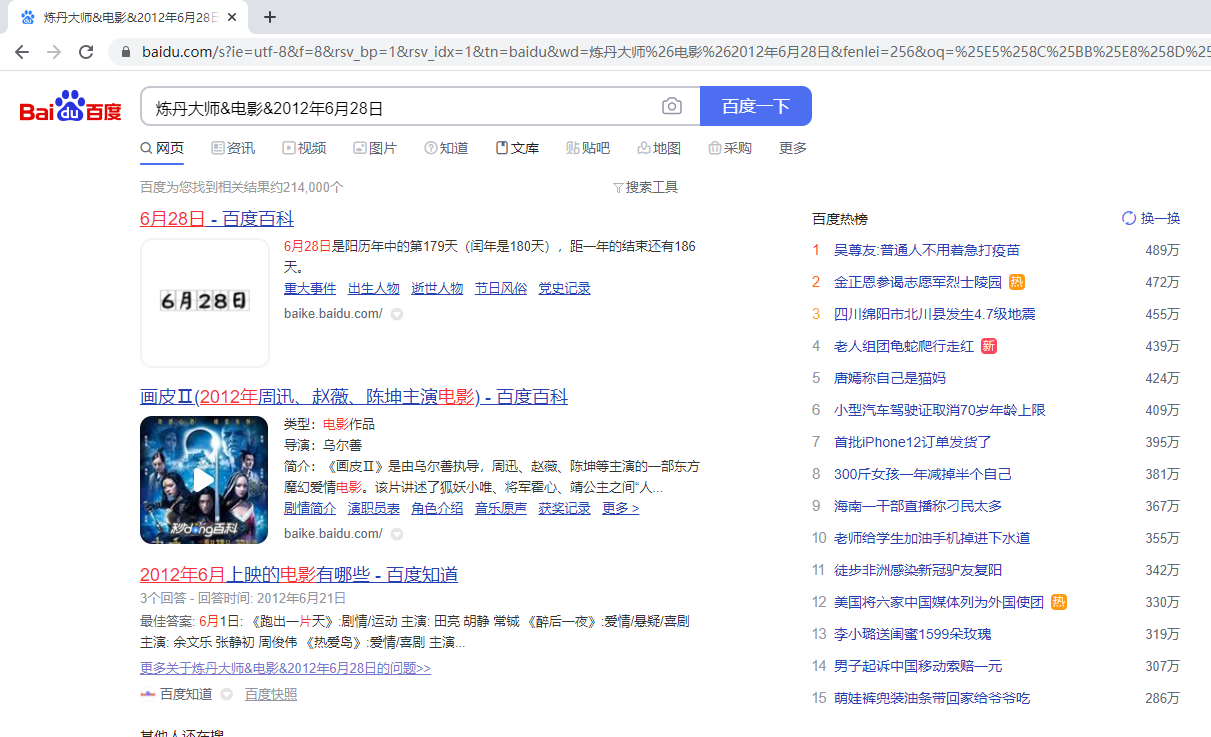Click 更多> under 画皮Ⅱ result

(620, 508)
